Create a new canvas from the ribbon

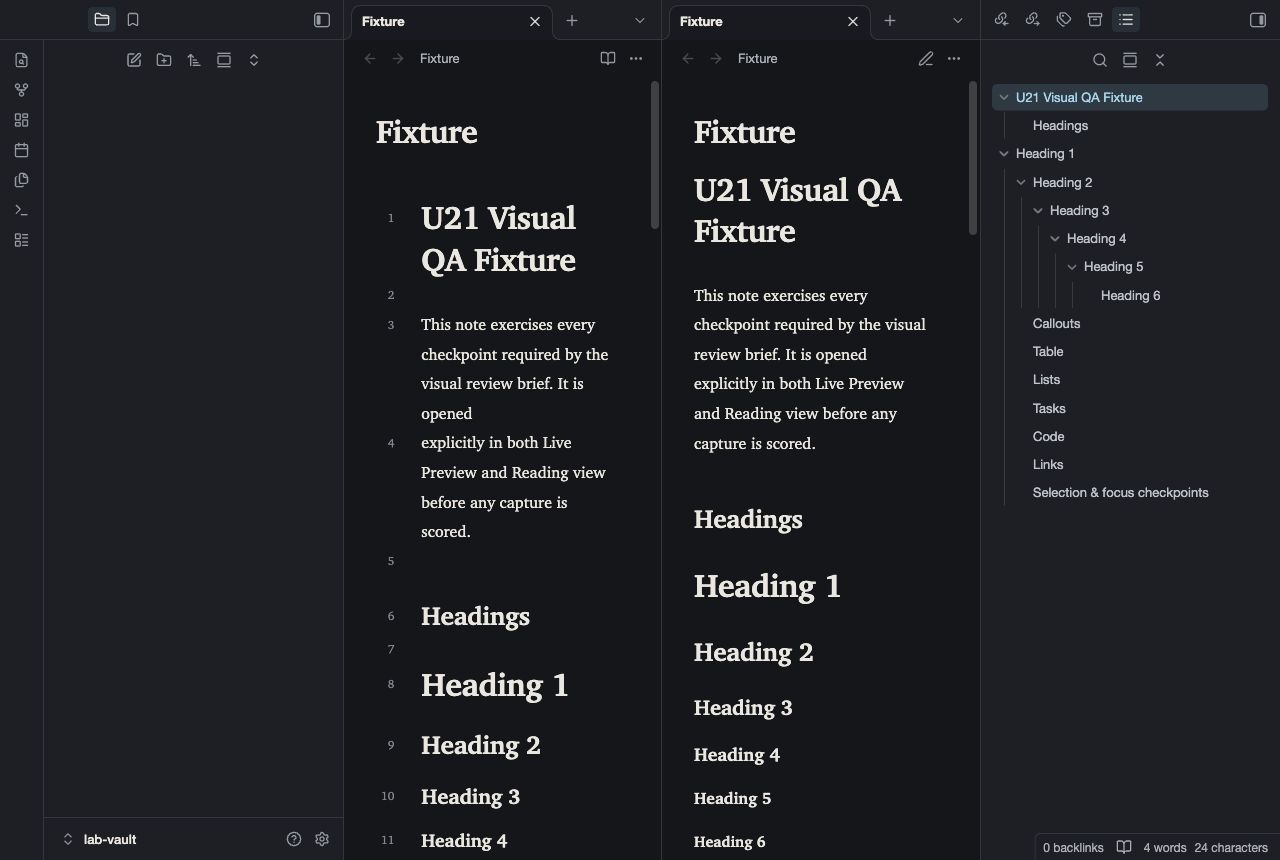point(22,120)
